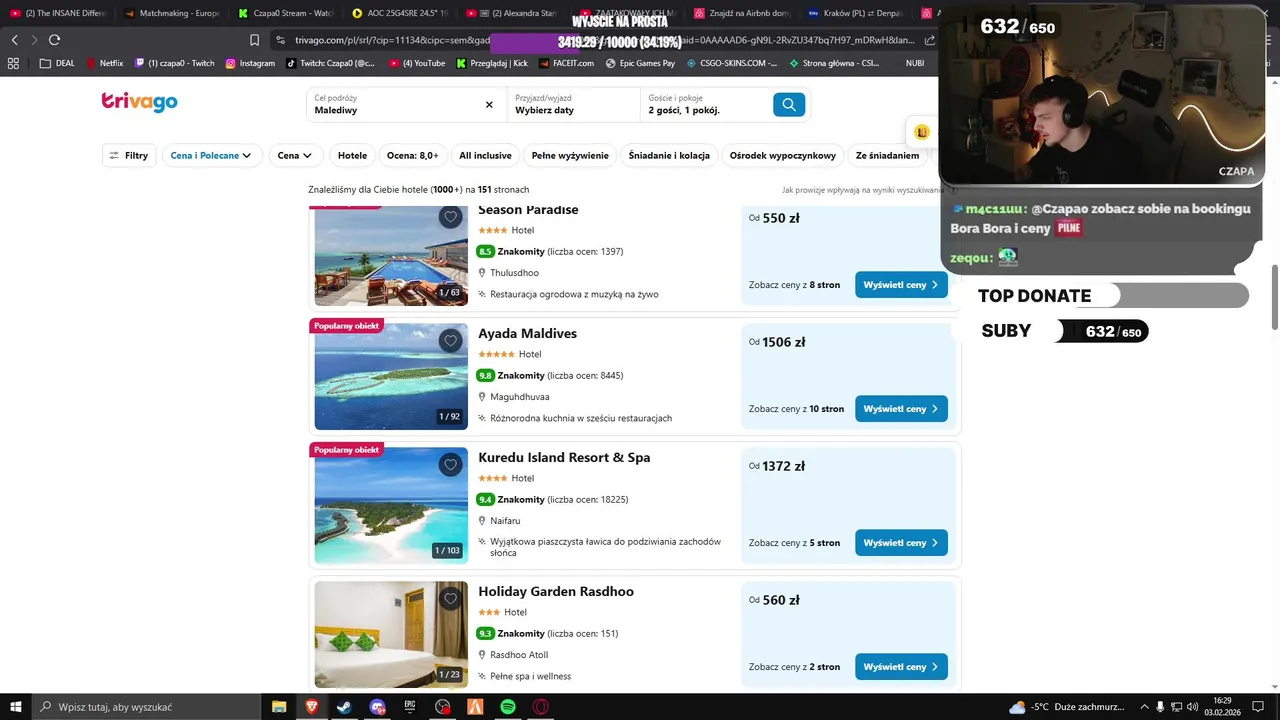Open Brave browser taskbar icon

click(x=311, y=707)
